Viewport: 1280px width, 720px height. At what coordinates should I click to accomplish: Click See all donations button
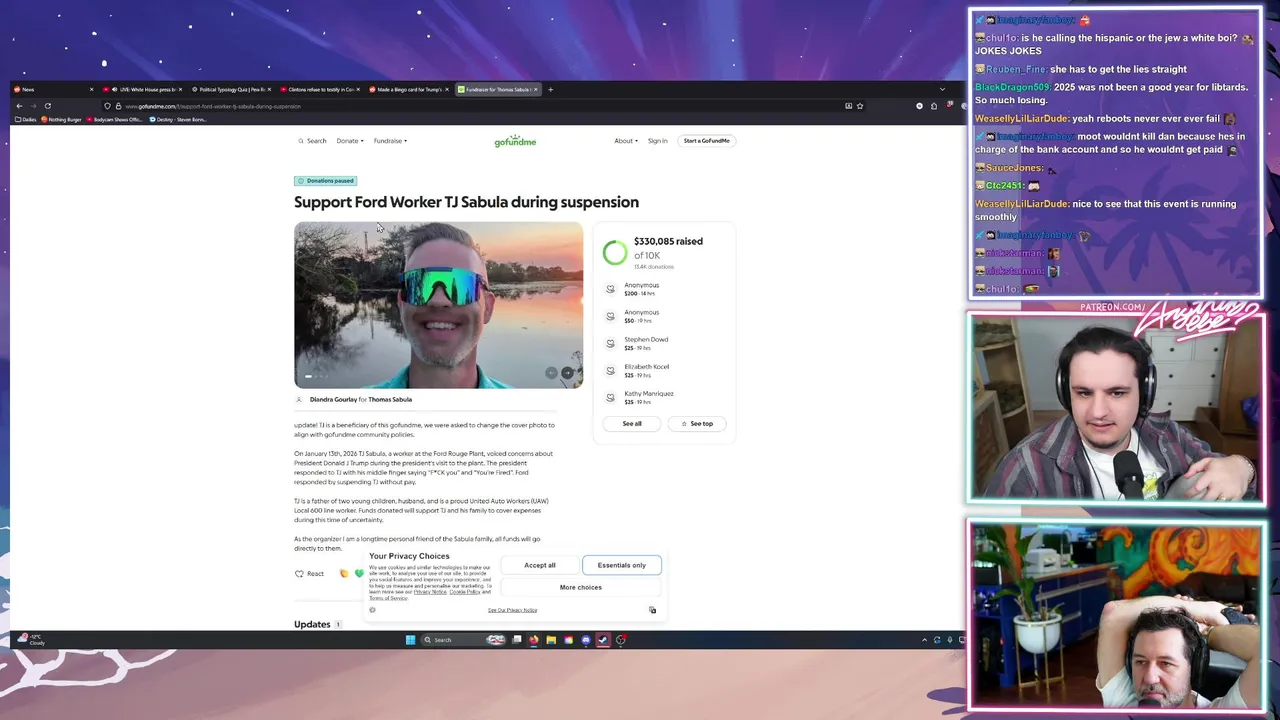coord(632,424)
